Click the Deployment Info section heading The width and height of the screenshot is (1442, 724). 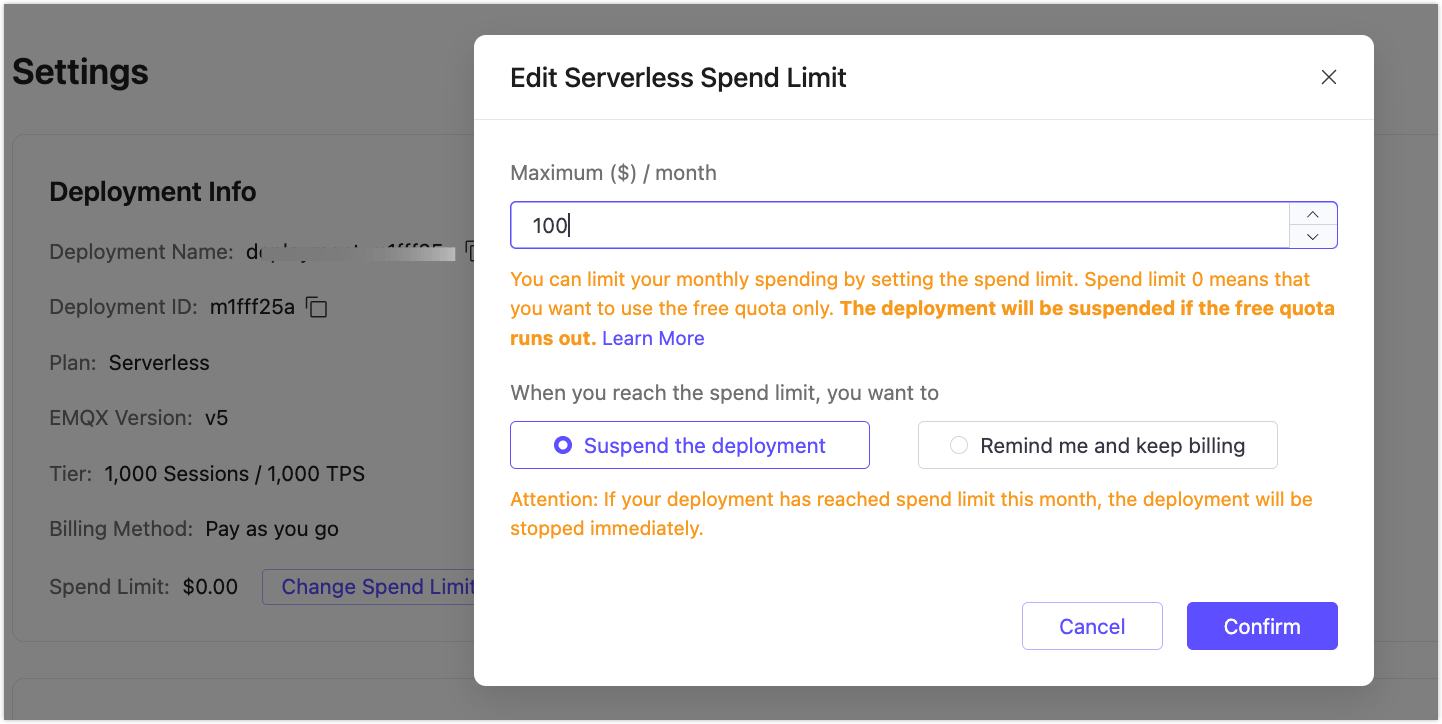[x=152, y=191]
